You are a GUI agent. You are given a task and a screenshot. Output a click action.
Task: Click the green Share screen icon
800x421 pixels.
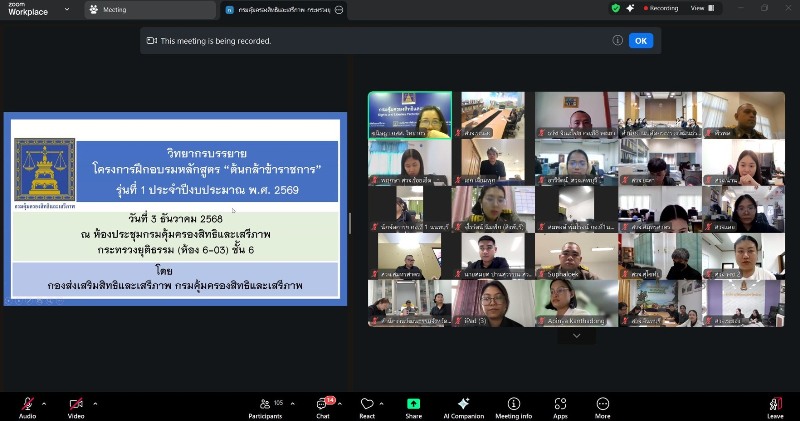tap(413, 404)
